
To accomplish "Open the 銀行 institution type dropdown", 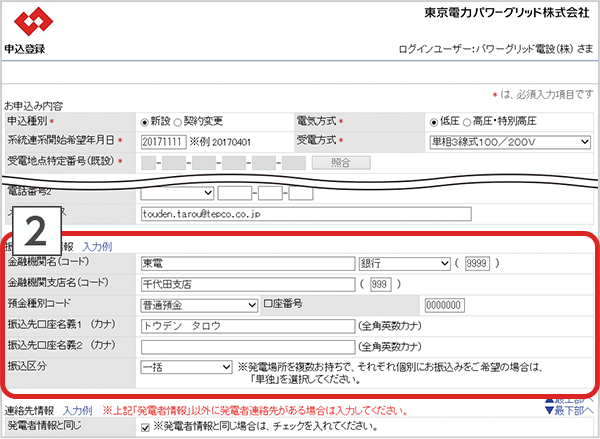I will [404, 263].
